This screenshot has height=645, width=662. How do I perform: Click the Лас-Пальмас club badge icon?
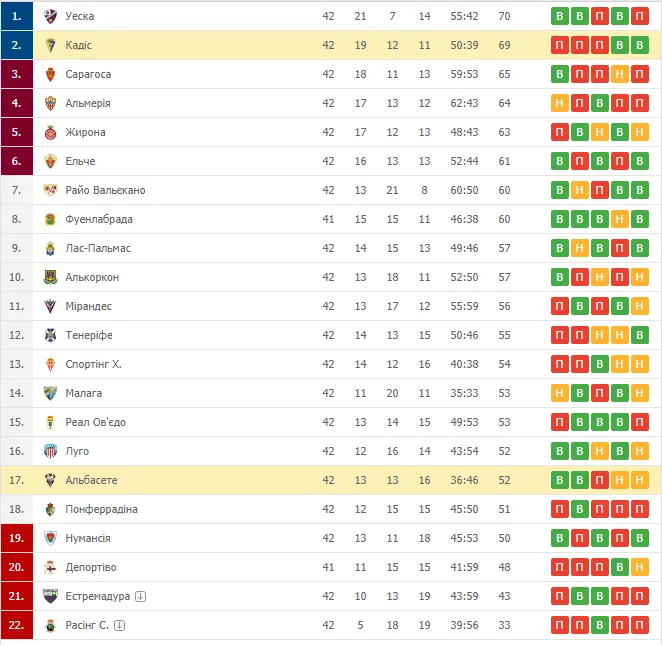point(51,249)
